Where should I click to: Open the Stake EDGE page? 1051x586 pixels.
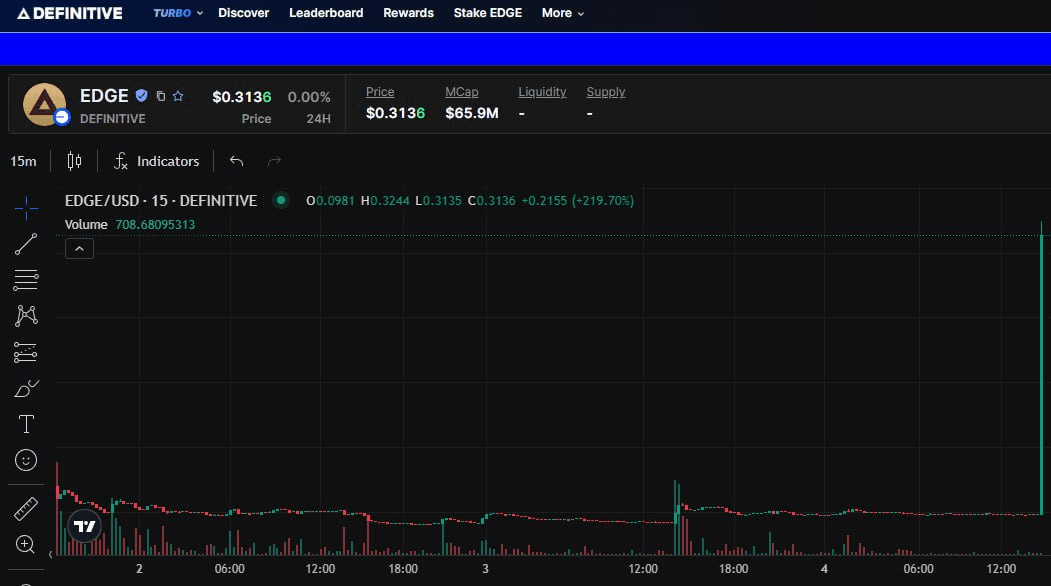point(487,13)
